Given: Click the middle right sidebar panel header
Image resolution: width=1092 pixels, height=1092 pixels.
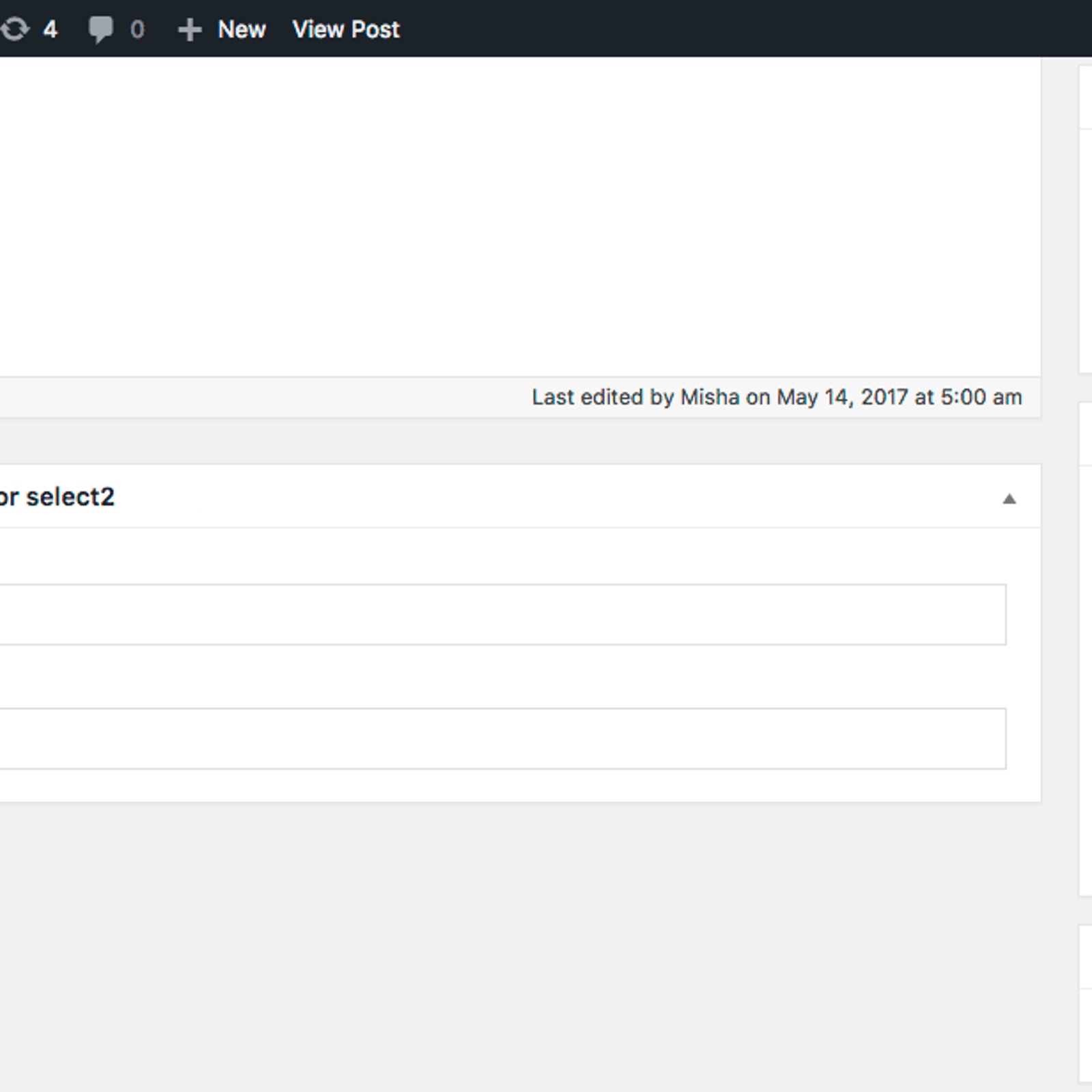Looking at the screenshot, I should [x=1085, y=434].
